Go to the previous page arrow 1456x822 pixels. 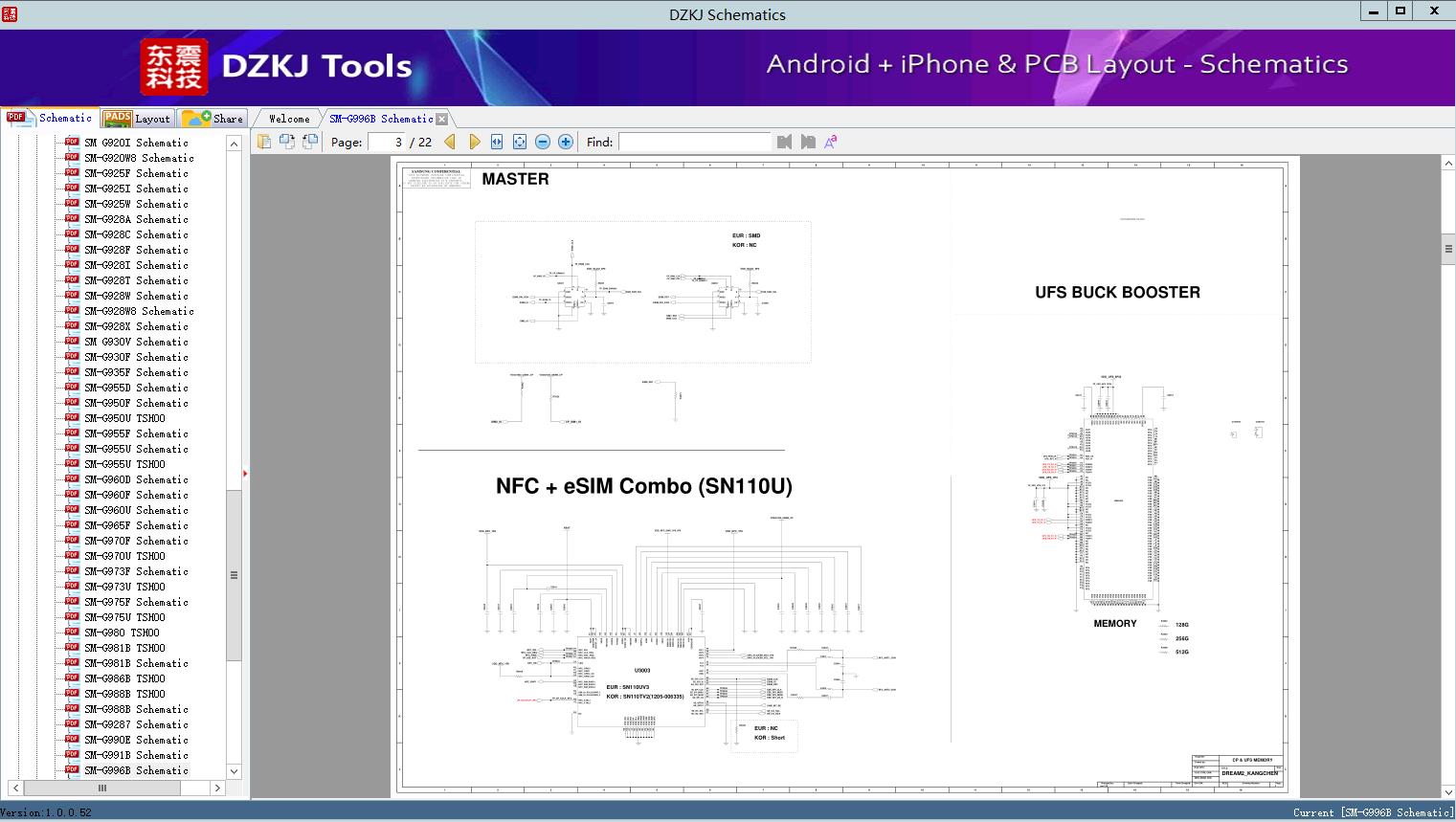click(450, 142)
